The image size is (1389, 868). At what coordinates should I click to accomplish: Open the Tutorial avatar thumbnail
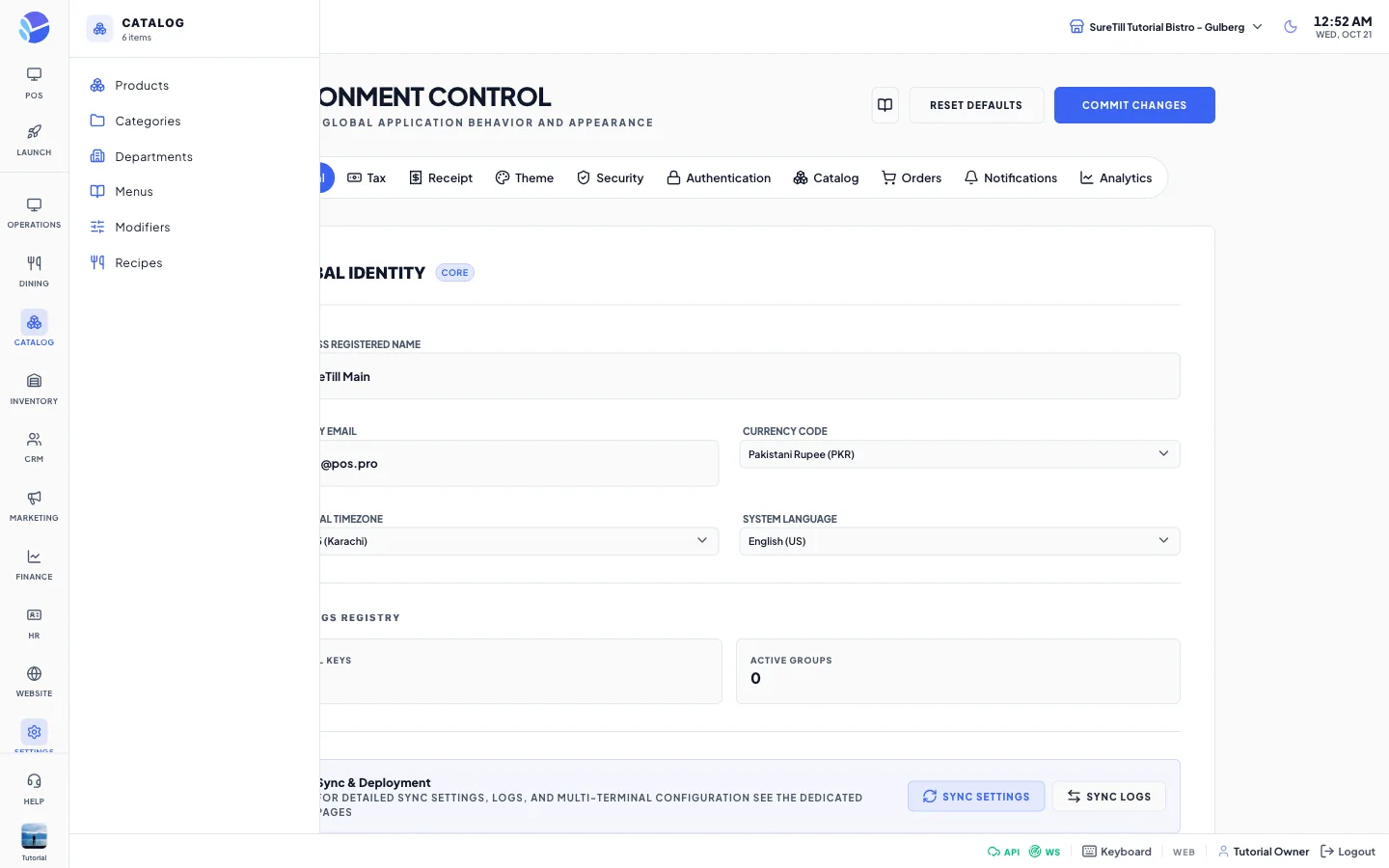point(34,836)
